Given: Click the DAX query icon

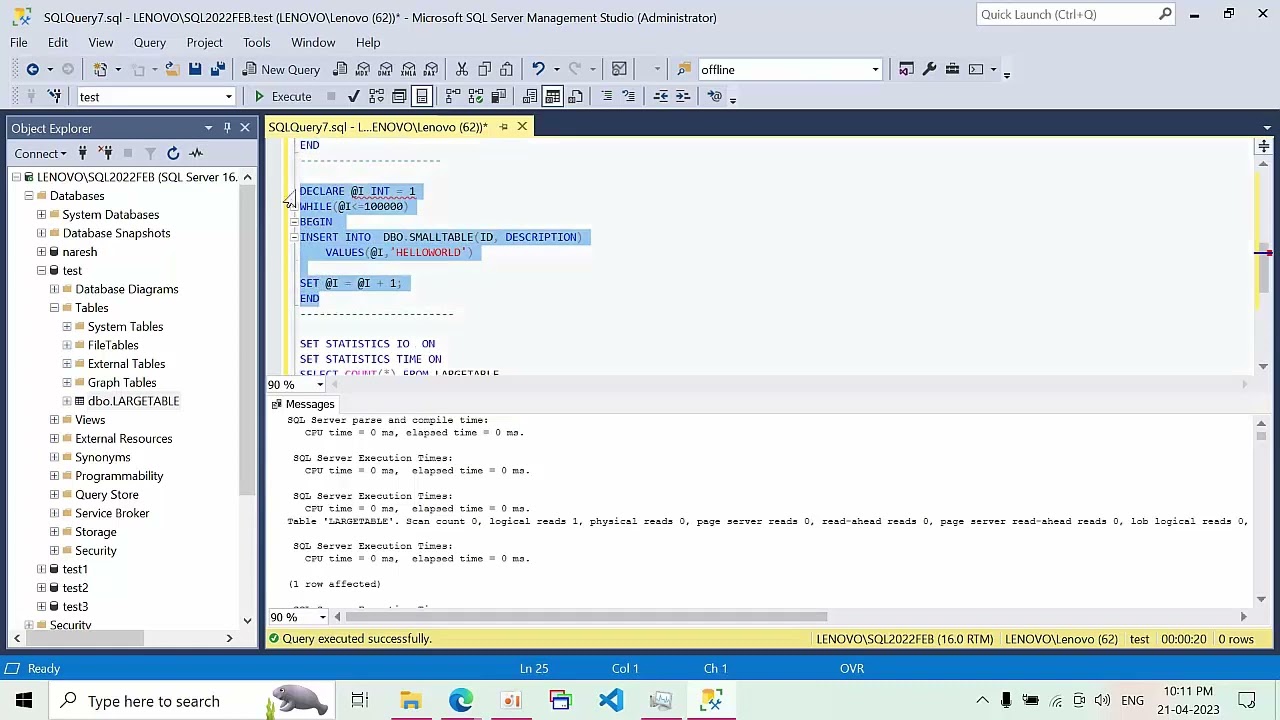Looking at the screenshot, I should pyautogui.click(x=431, y=69).
